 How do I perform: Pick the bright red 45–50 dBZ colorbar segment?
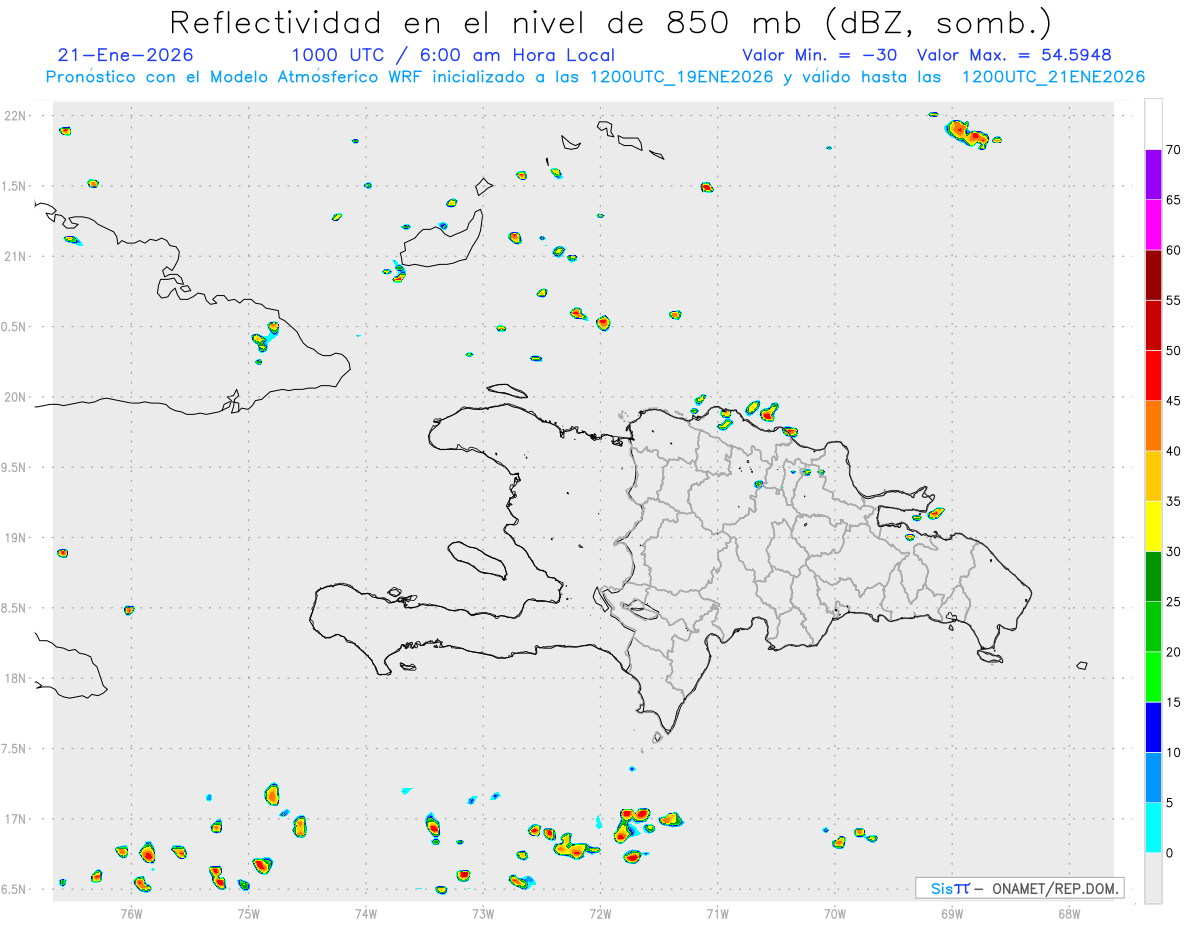coord(1153,376)
